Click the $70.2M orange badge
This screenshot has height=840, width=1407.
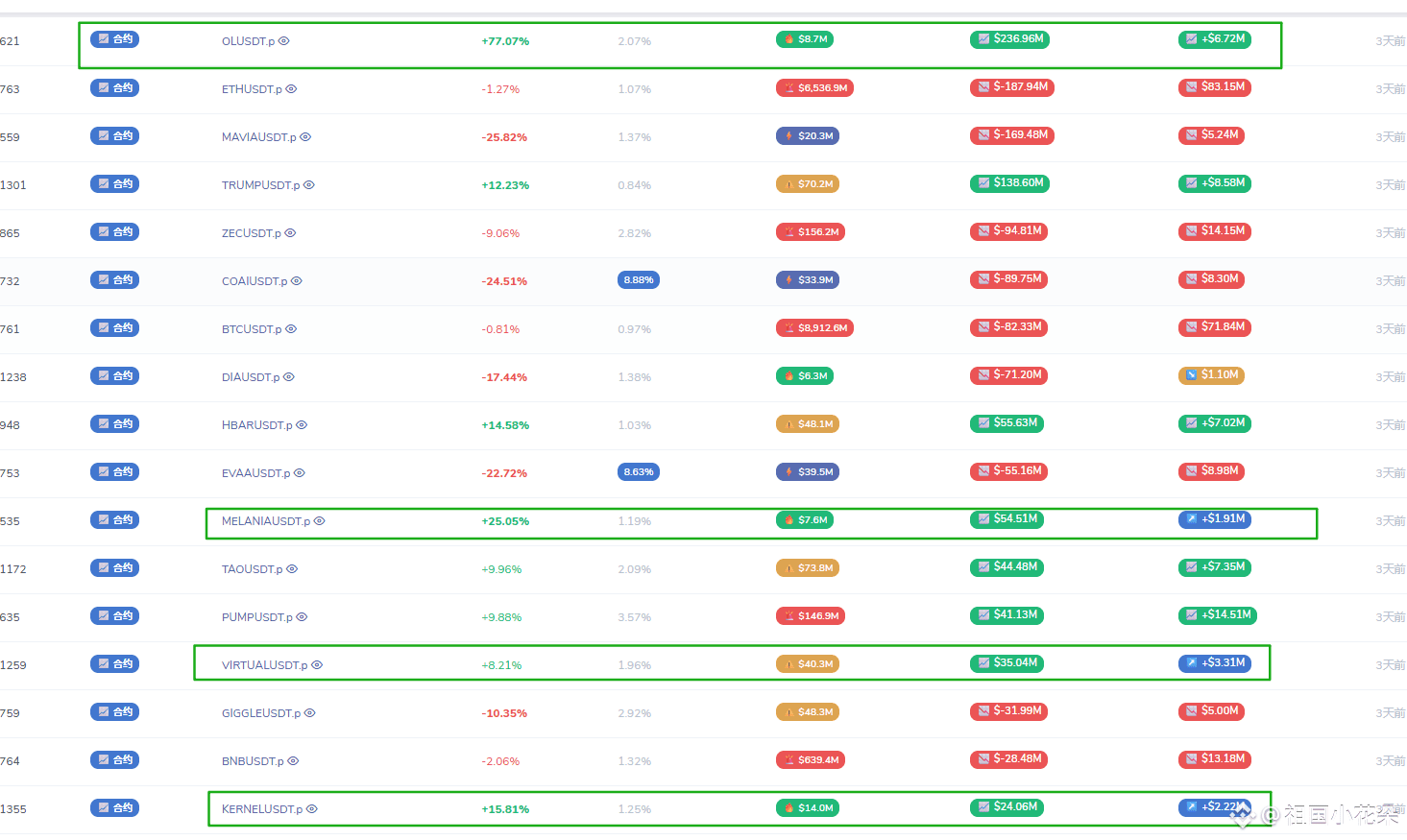(x=808, y=183)
